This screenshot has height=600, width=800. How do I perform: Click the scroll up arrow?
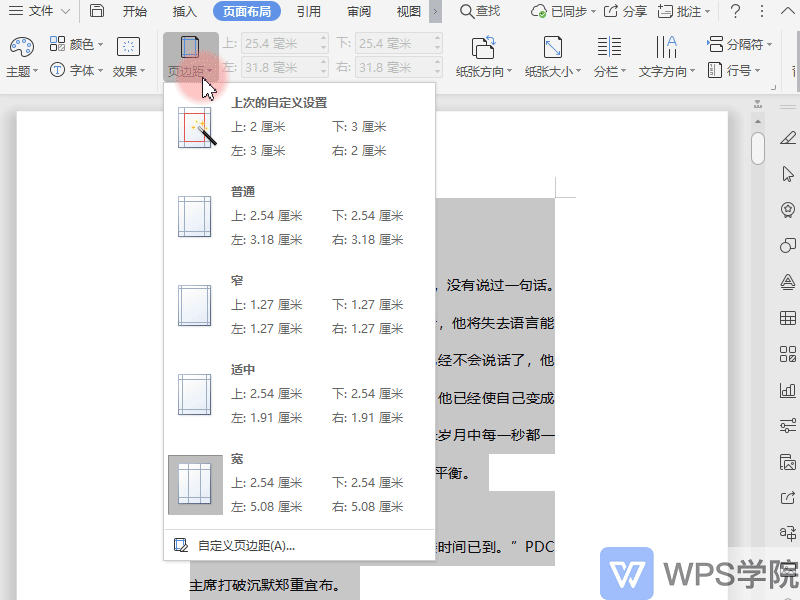[x=758, y=121]
